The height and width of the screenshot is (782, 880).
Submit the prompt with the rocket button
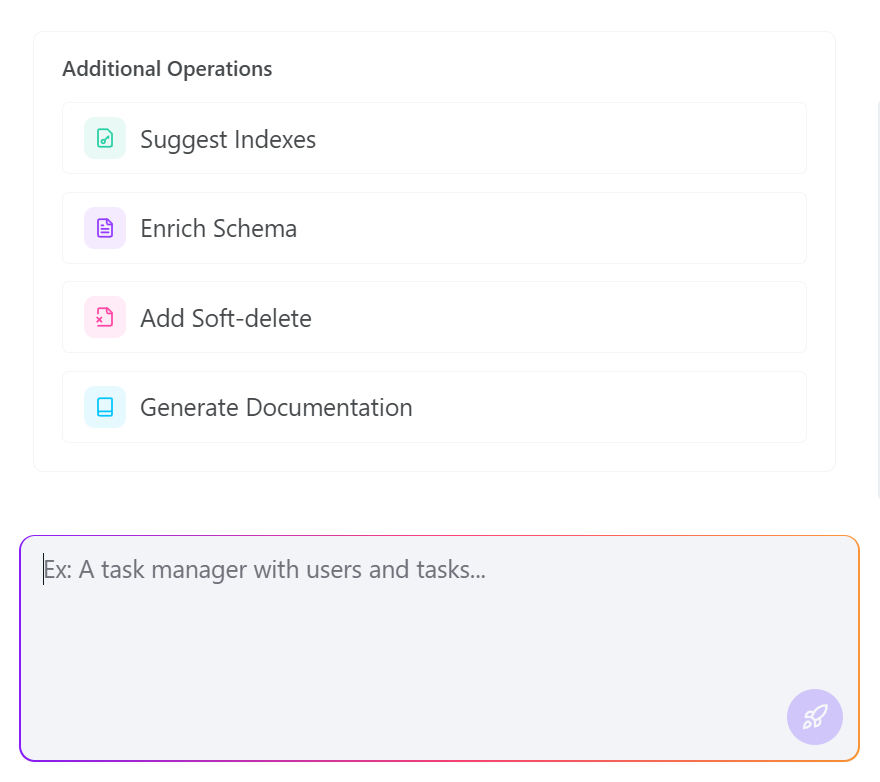coord(814,717)
